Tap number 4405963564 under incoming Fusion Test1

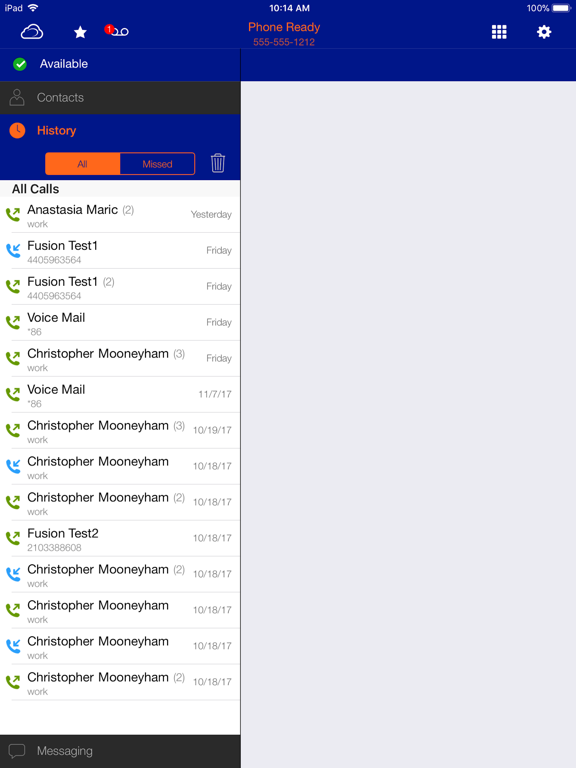pos(54,260)
